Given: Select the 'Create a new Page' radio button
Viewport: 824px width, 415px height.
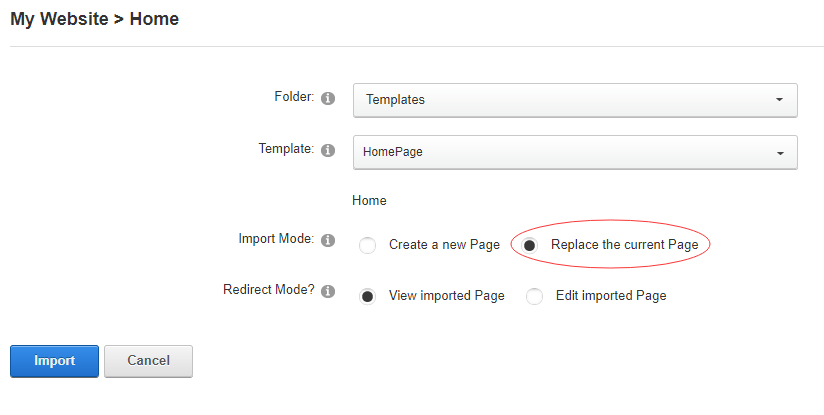Looking at the screenshot, I should click(x=368, y=245).
